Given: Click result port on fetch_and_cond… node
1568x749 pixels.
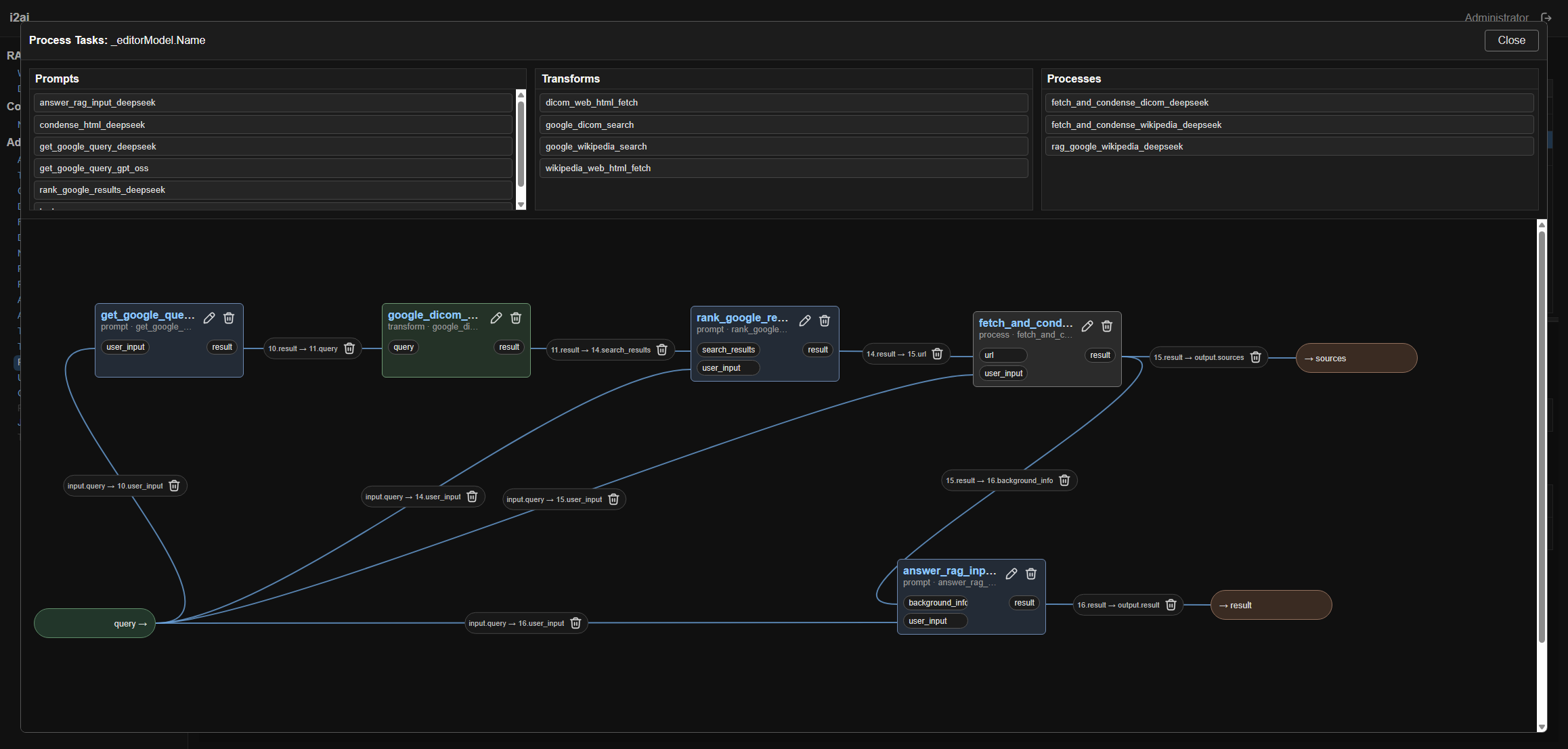Looking at the screenshot, I should coord(1100,355).
